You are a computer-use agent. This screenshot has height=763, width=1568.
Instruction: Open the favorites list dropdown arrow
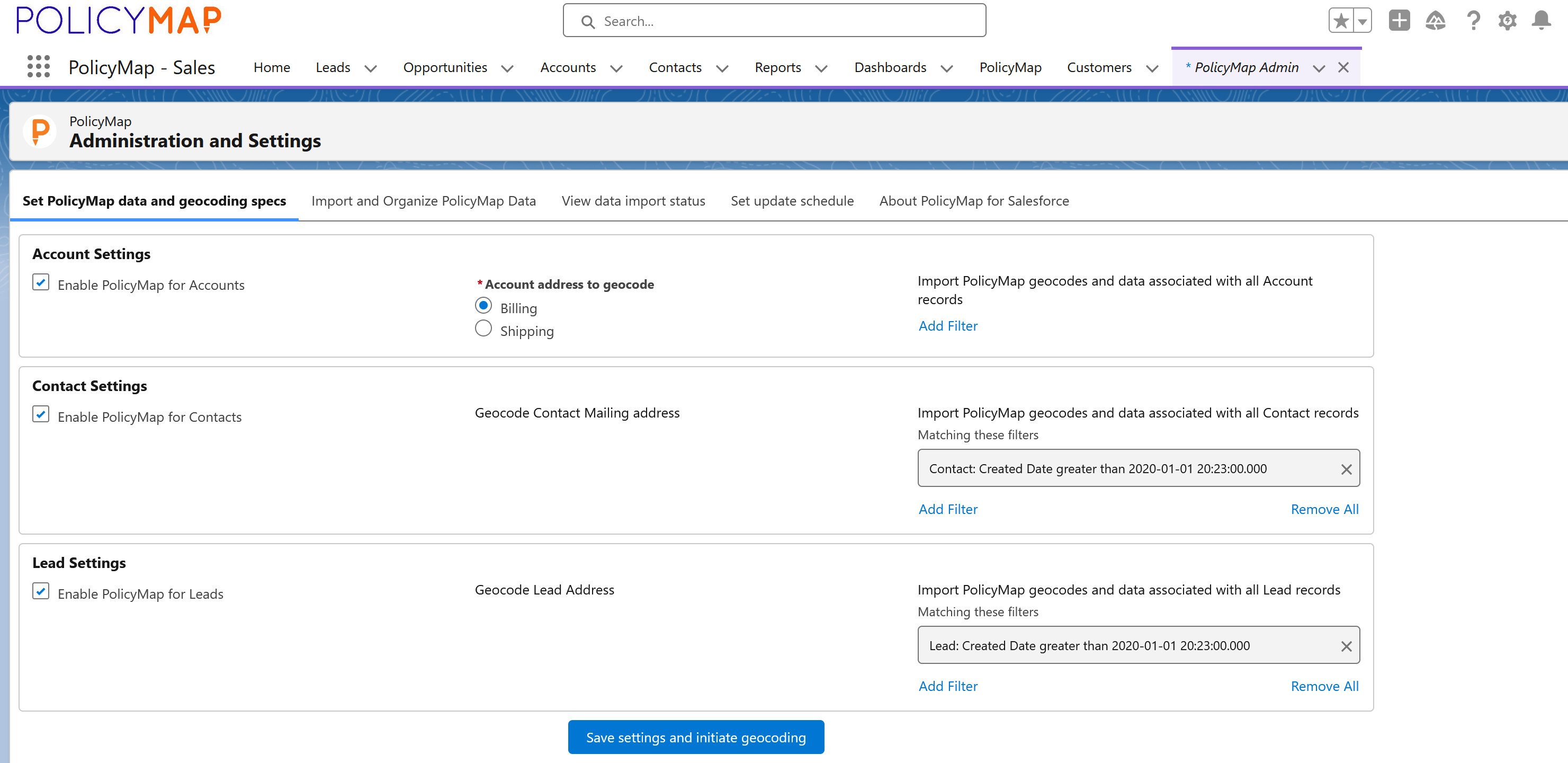[1362, 21]
